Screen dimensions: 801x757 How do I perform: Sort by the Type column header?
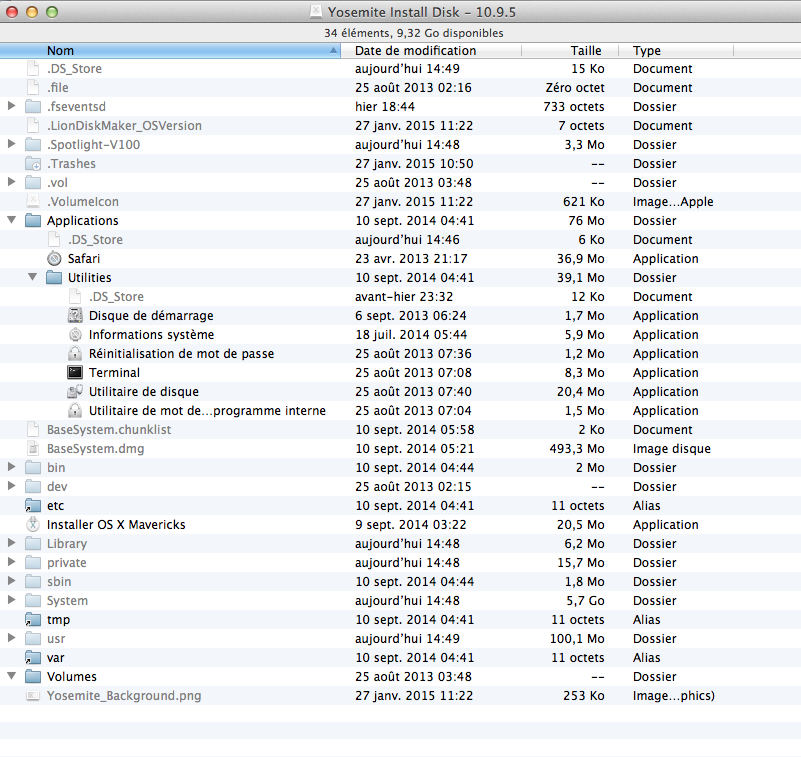(x=676, y=51)
